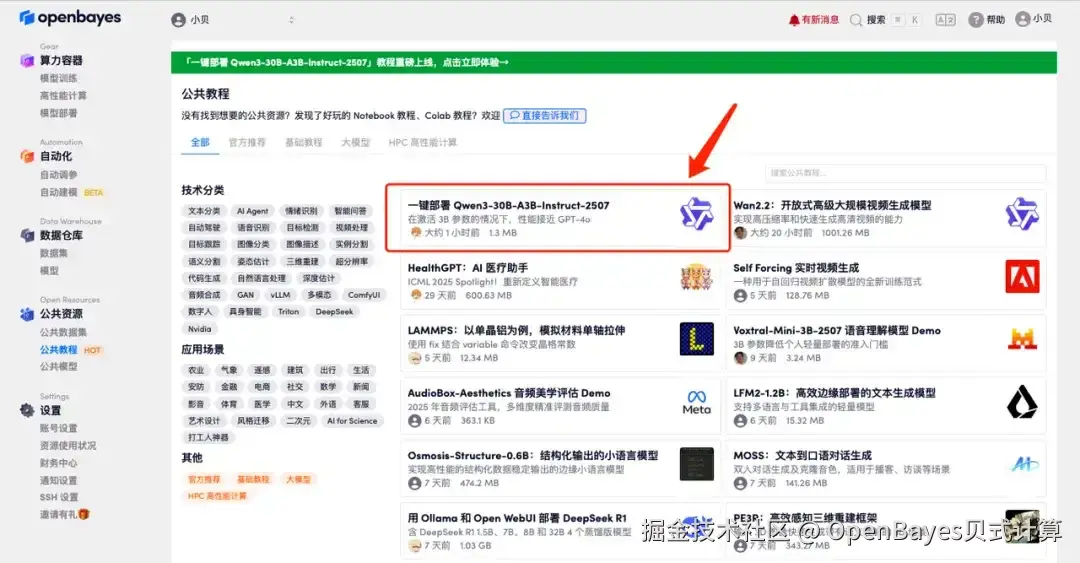The image size is (1080, 563).
Task: Click the gift icon beside 邀请有礼
Action: 84,514
